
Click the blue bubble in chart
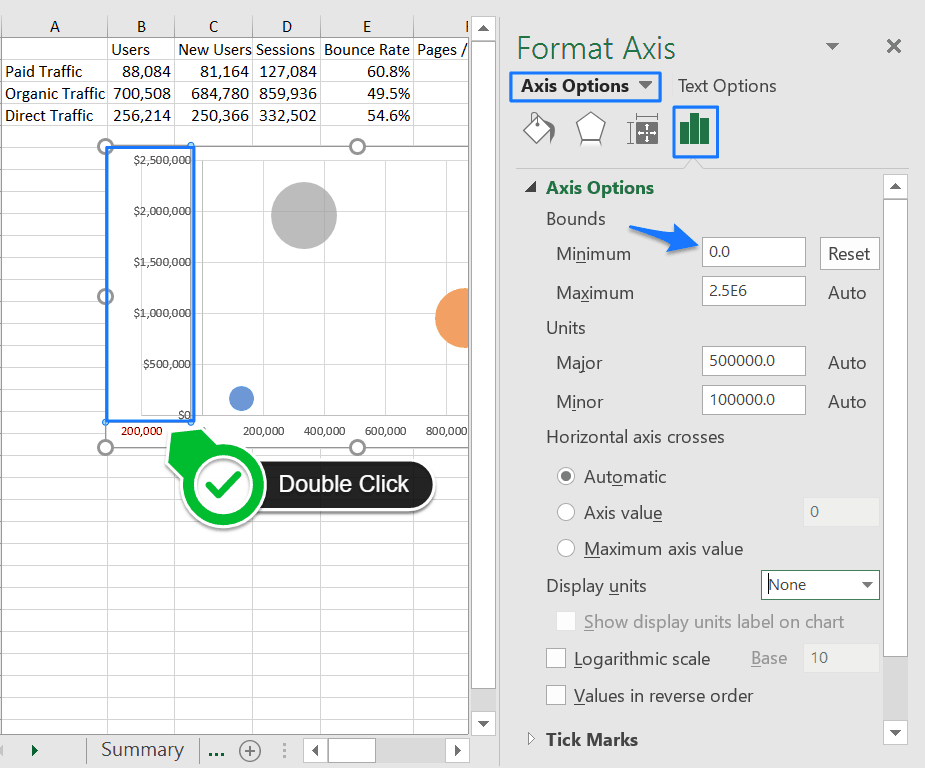[x=241, y=398]
